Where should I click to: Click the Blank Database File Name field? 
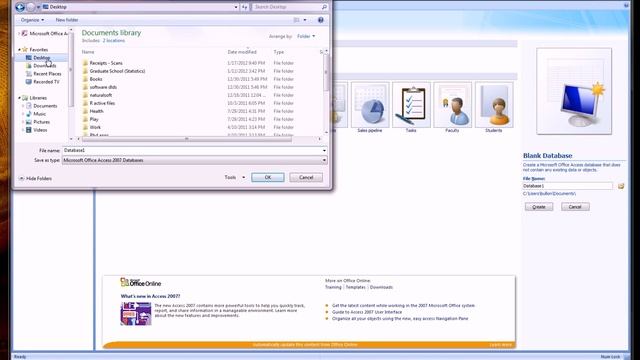[x=567, y=186]
